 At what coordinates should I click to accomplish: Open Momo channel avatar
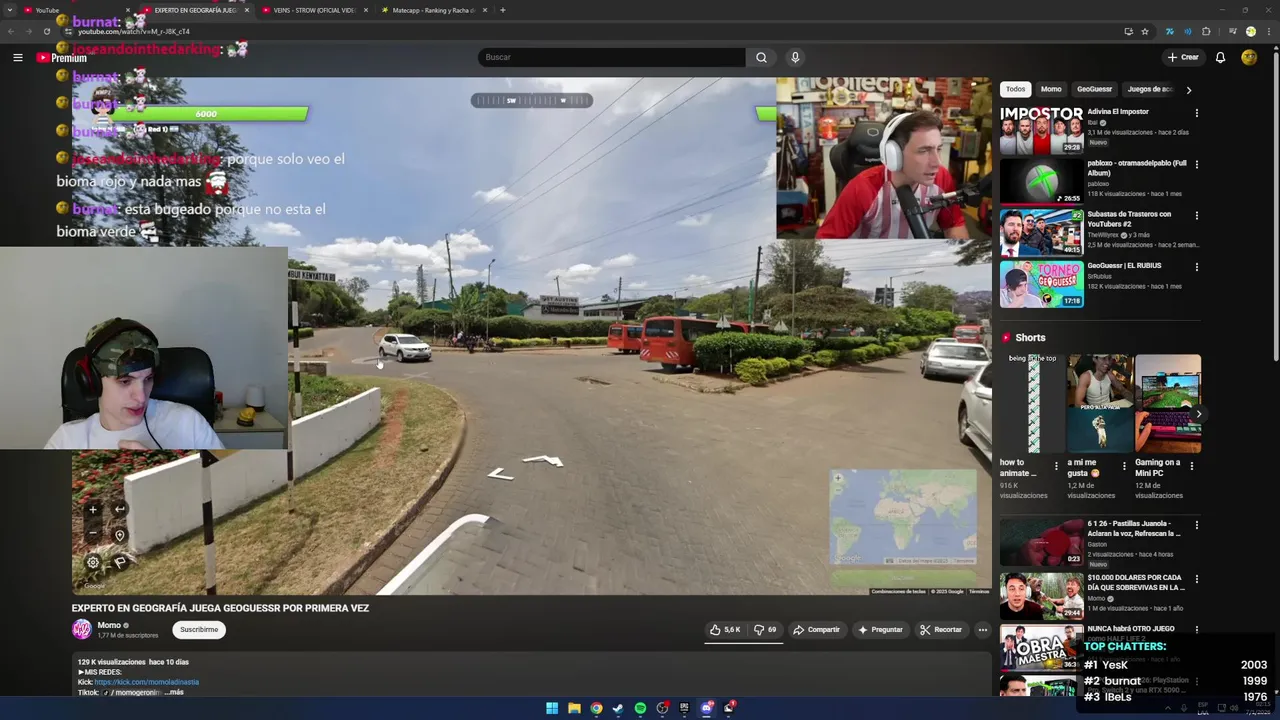tap(82, 629)
